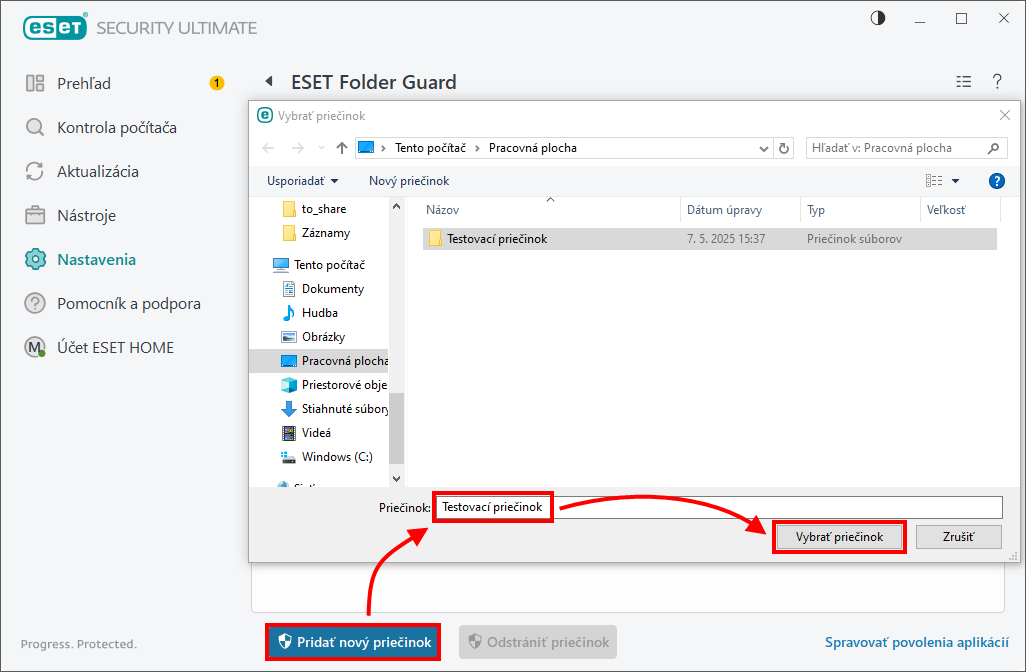Refresh the Pracovná plocha folder view
This screenshot has width=1026, height=672.
pyautogui.click(x=784, y=149)
